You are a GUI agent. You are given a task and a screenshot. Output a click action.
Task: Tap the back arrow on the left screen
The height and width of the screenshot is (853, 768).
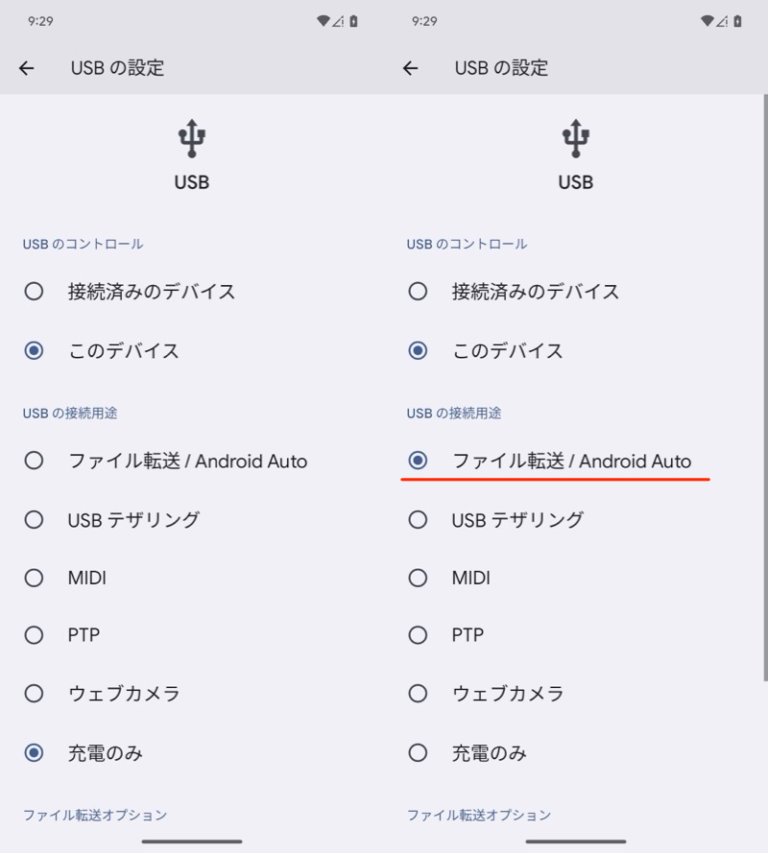(25, 68)
